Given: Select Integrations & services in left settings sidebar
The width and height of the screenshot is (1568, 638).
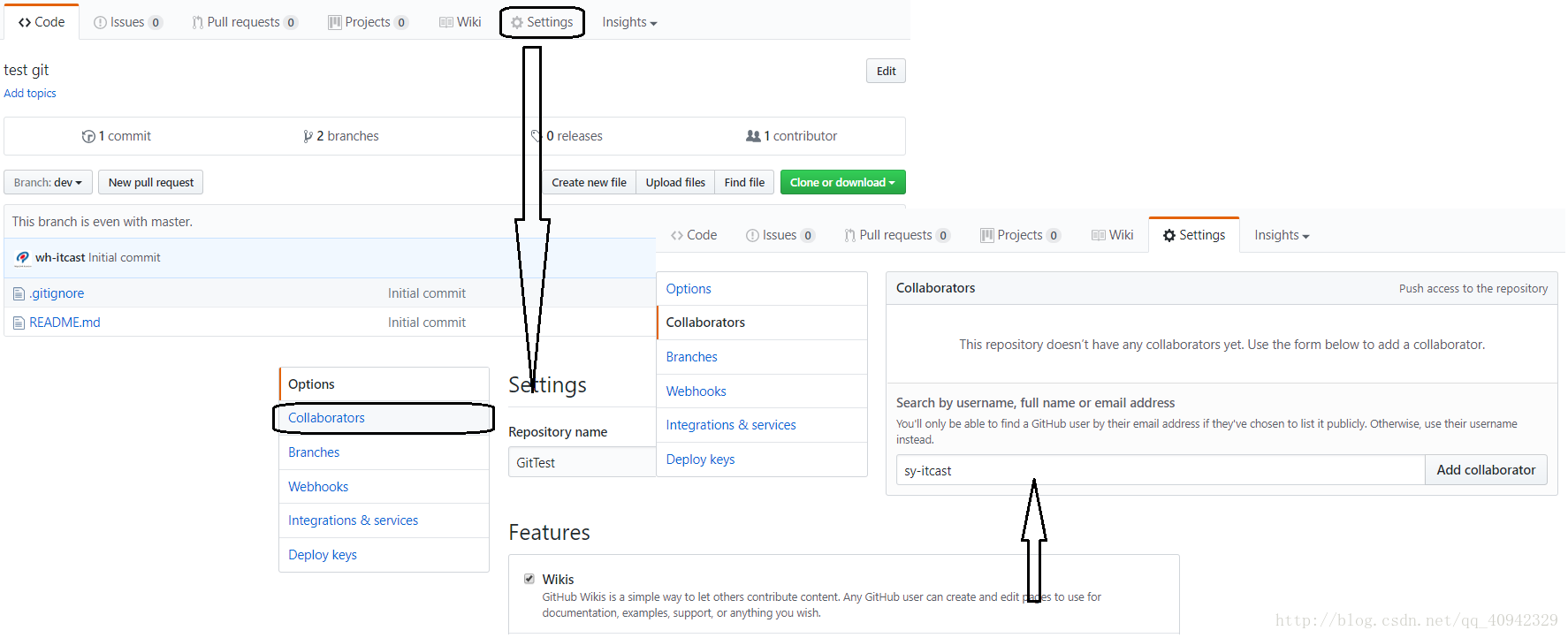Looking at the screenshot, I should 384,520.
